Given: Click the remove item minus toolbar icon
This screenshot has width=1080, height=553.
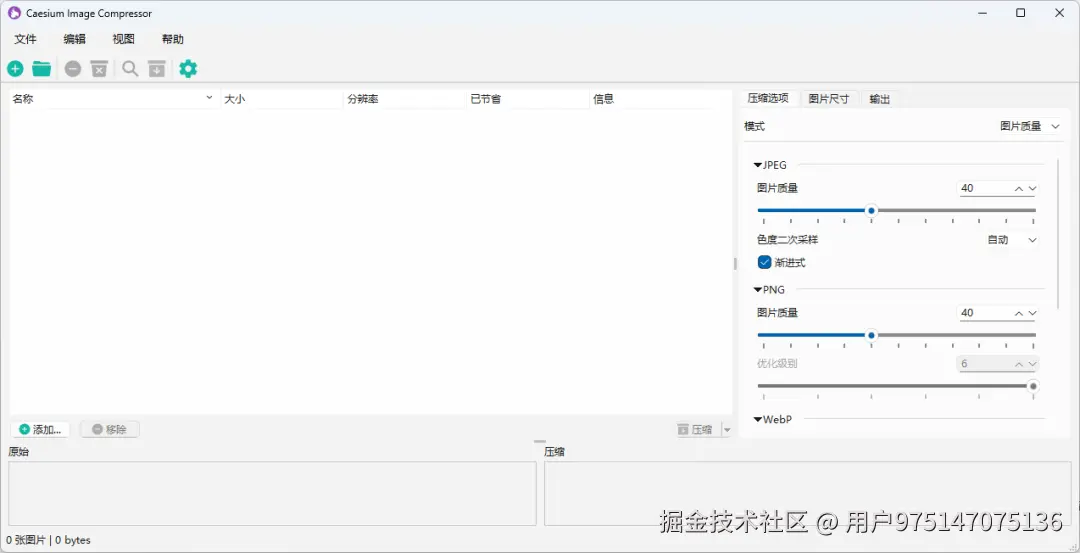Looking at the screenshot, I should [x=73, y=69].
